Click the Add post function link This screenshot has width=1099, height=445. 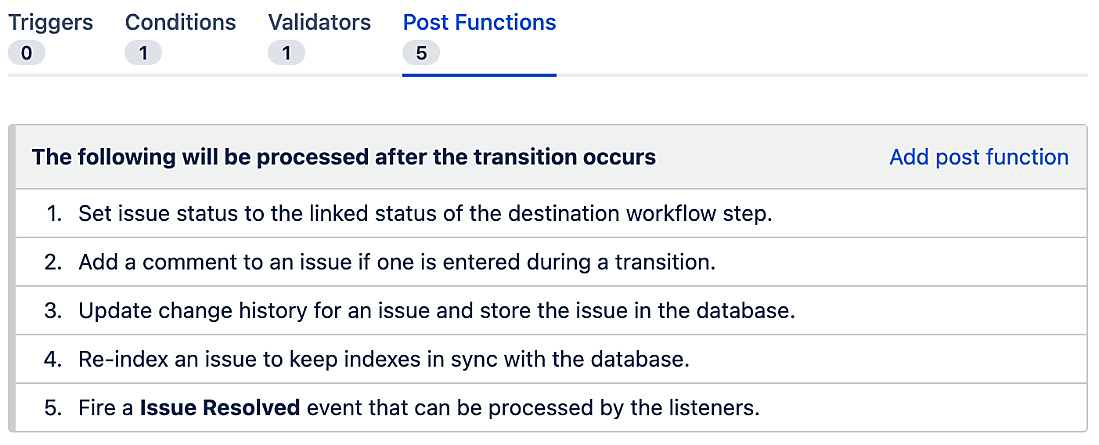[978, 157]
